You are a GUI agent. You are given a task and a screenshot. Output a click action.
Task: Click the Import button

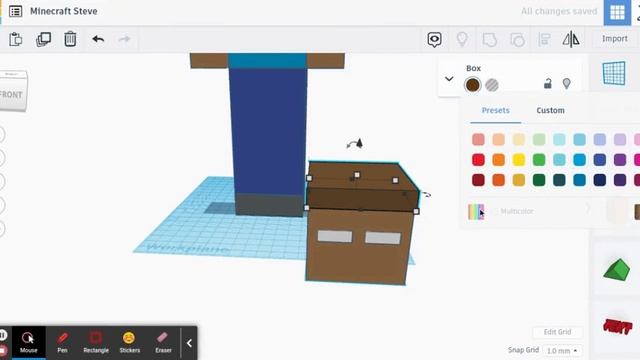(x=615, y=39)
